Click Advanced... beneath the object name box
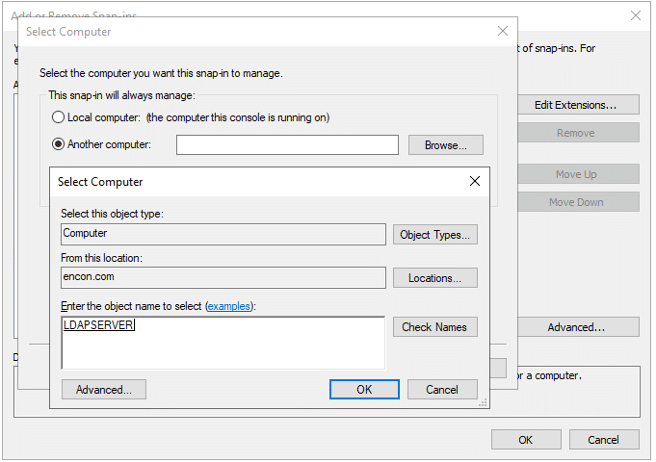Viewport: 656px width, 462px height. point(104,389)
